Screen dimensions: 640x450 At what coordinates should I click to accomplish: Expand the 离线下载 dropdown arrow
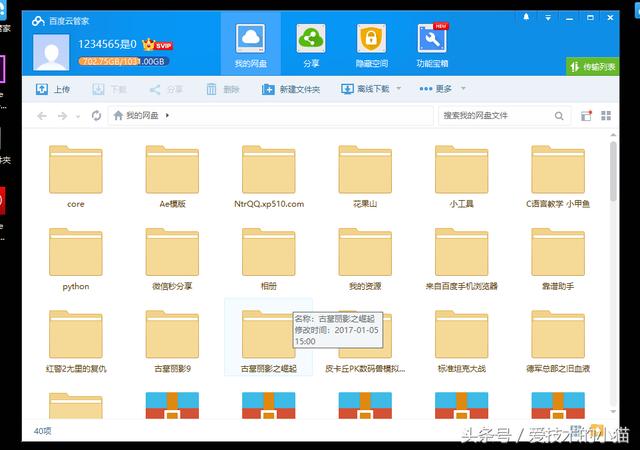click(x=399, y=88)
